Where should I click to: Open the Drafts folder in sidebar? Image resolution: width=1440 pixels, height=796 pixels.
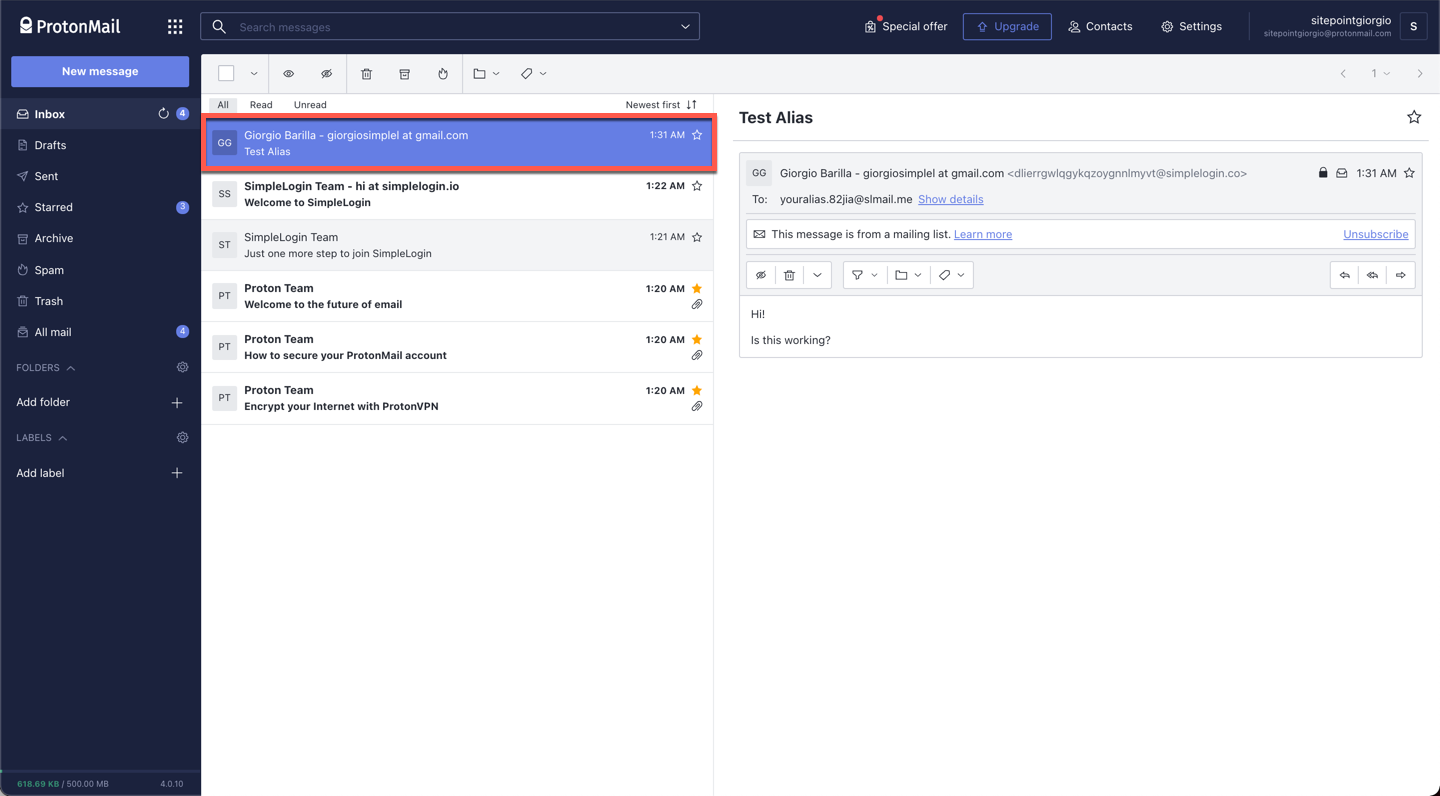point(50,145)
